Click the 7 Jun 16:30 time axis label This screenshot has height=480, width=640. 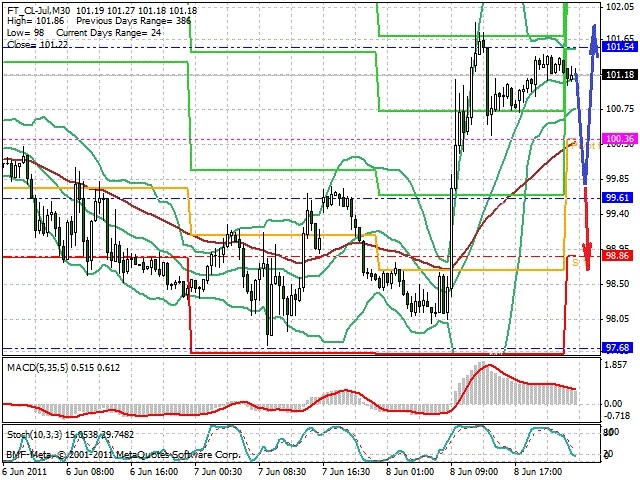tap(346, 472)
